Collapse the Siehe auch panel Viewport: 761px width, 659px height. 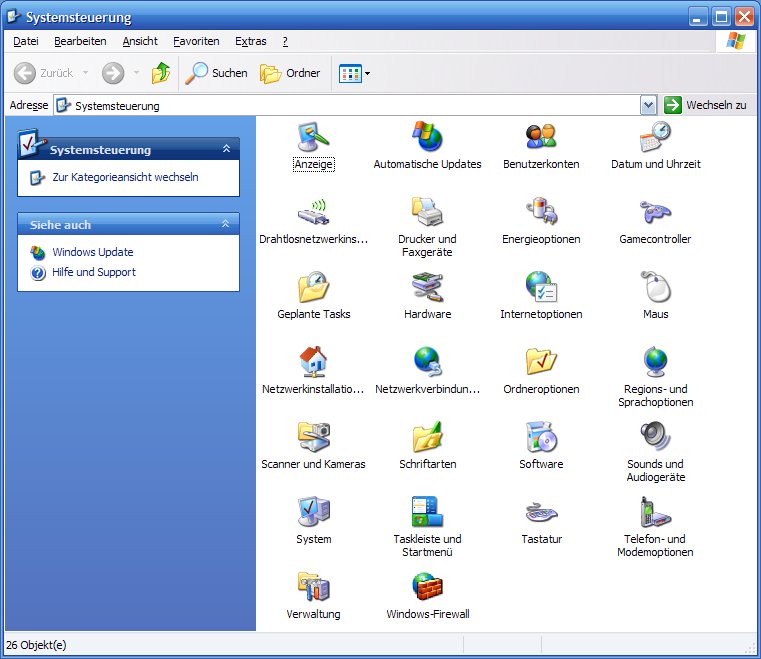click(226, 225)
